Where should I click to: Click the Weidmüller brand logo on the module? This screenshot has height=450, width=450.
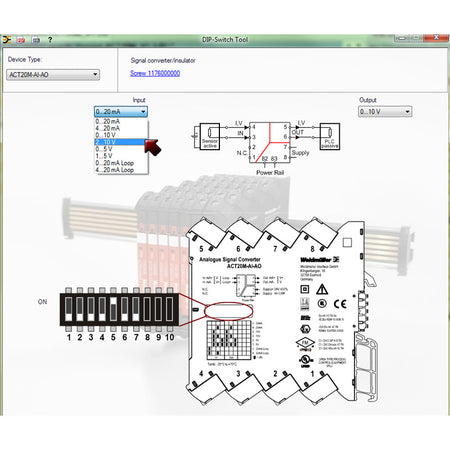pyautogui.click(x=319, y=259)
